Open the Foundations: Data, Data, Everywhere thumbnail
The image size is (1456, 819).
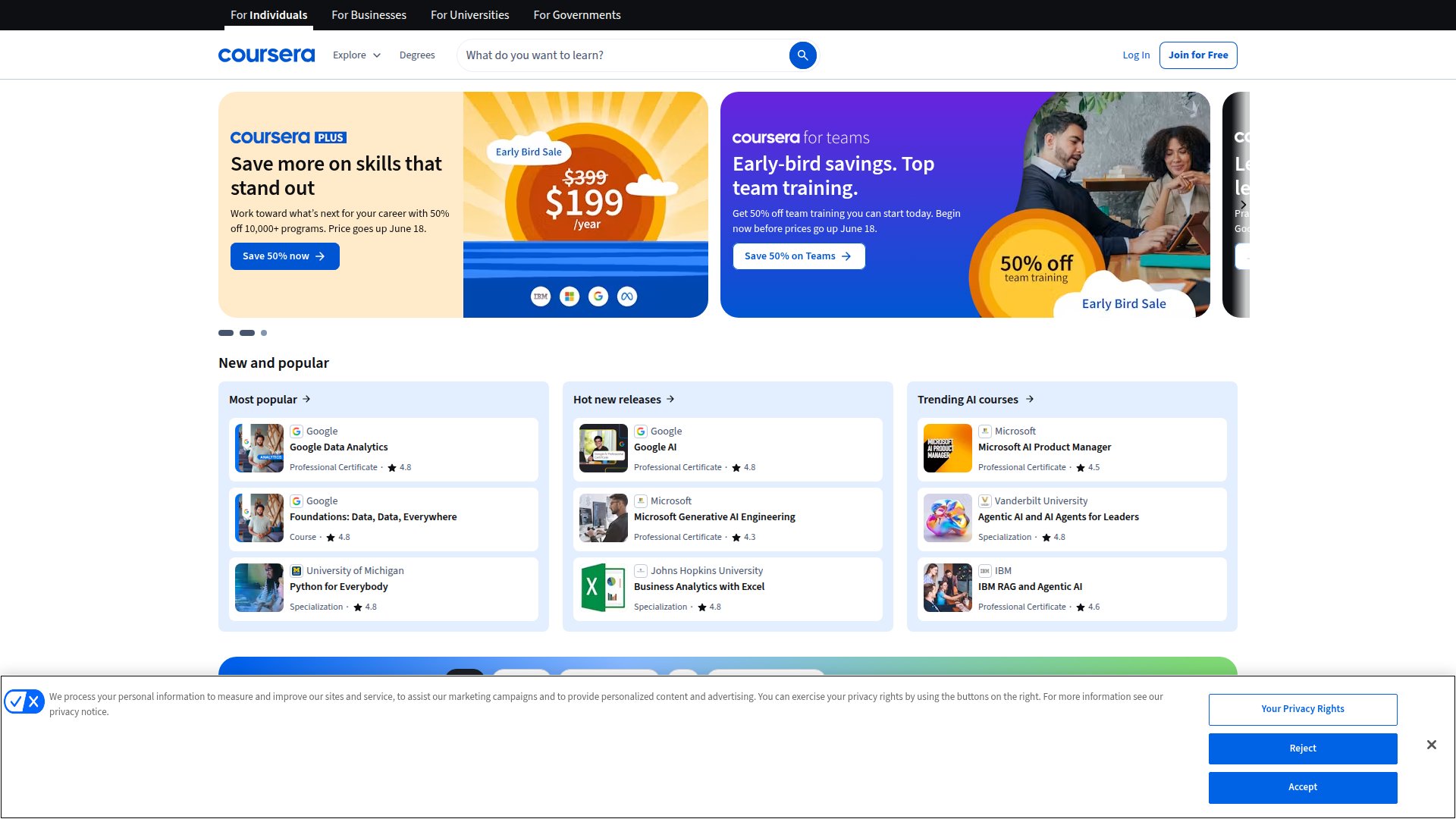pos(259,518)
